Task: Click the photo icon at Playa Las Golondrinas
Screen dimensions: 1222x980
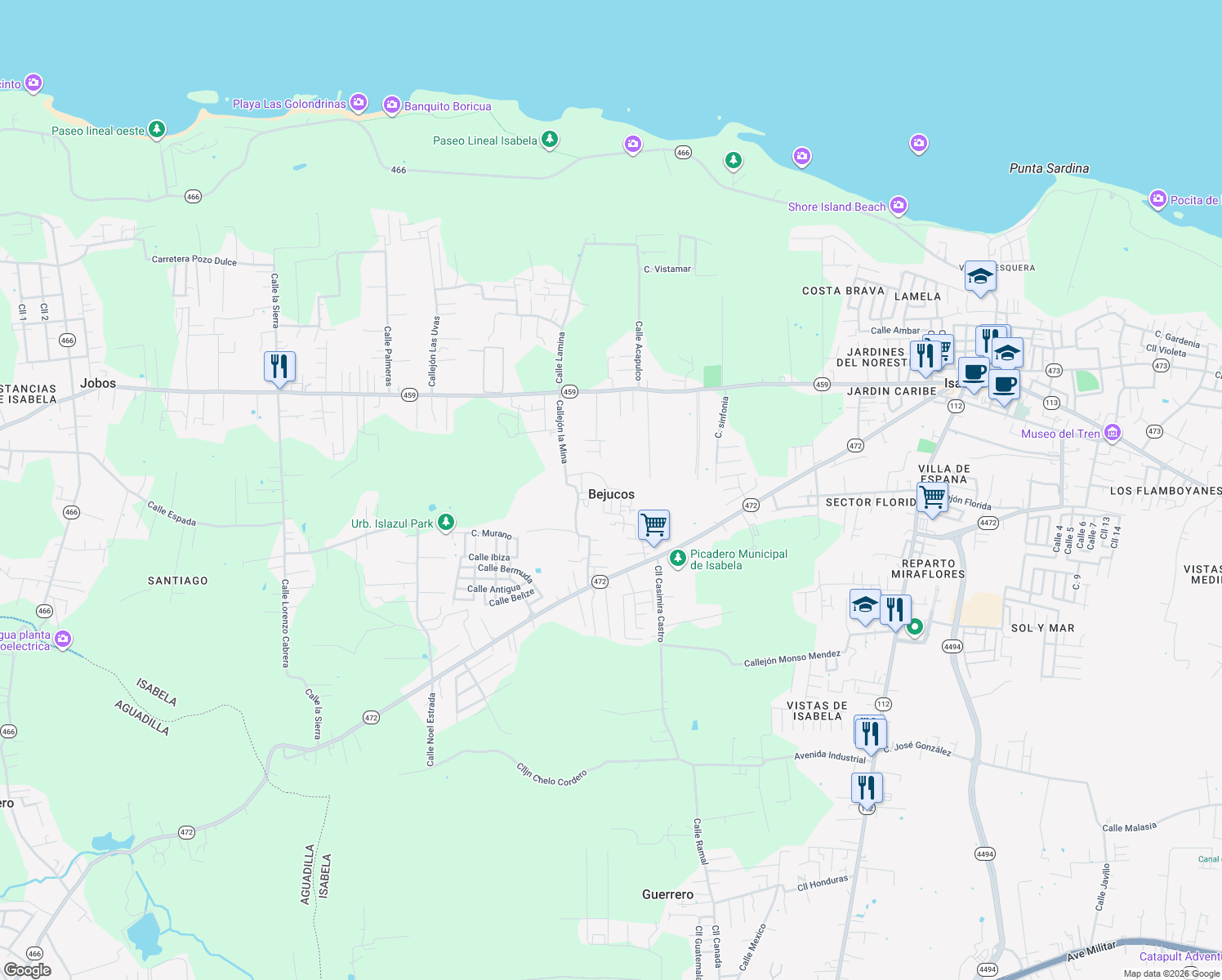Action: tap(357, 102)
